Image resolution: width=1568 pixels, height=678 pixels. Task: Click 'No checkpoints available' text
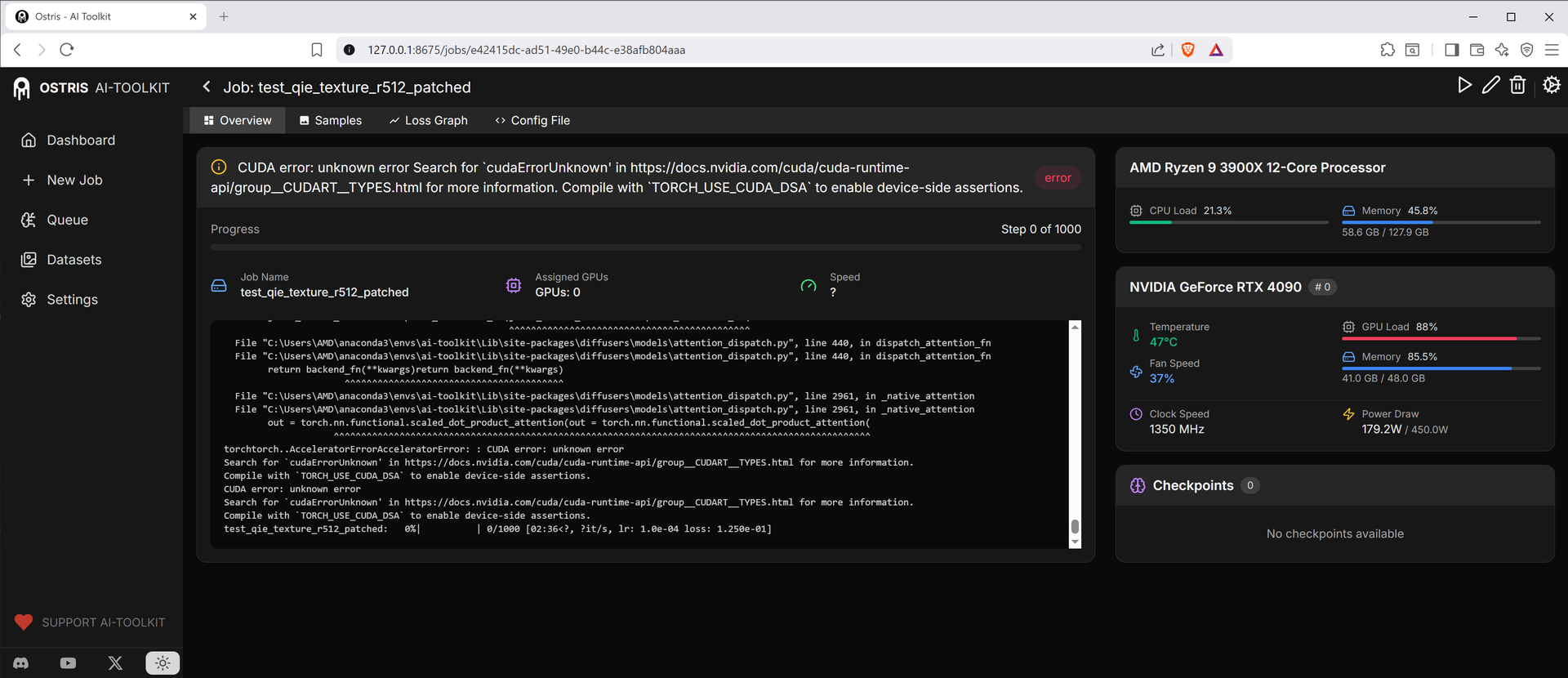point(1335,534)
